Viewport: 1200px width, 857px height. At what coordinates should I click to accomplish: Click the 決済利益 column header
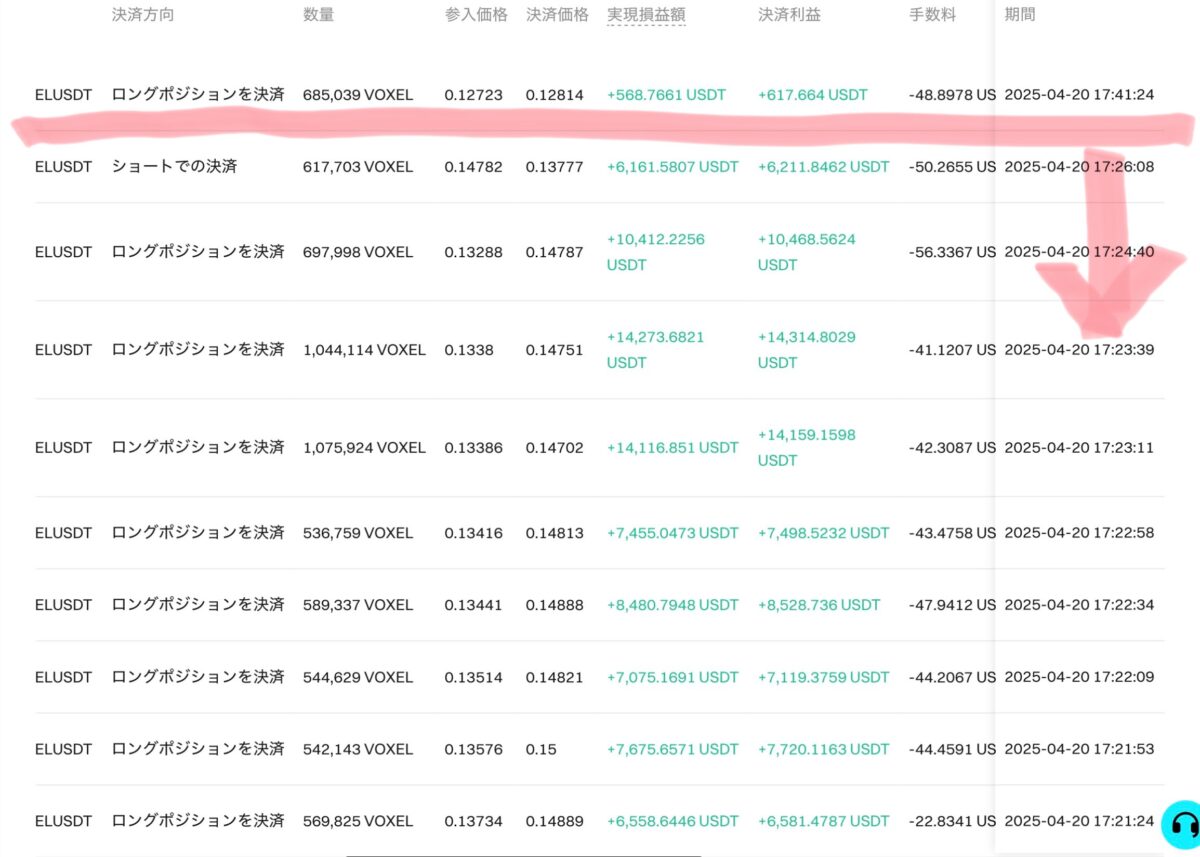click(789, 15)
